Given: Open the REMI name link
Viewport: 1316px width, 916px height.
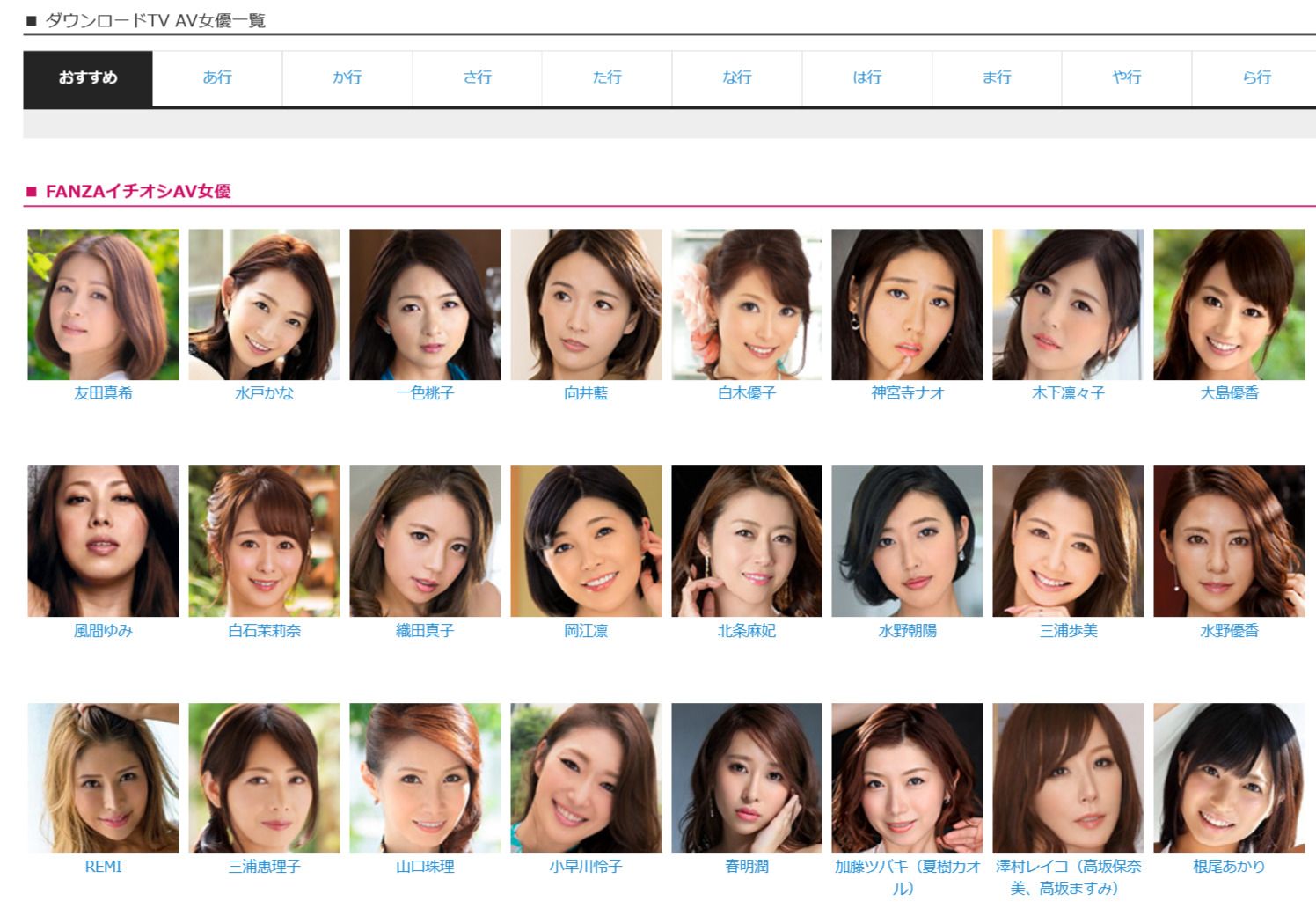Looking at the screenshot, I should coord(103,867).
